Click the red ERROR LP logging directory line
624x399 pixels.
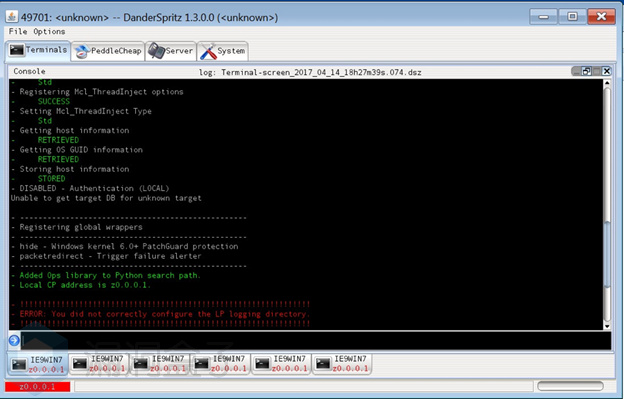(164, 314)
